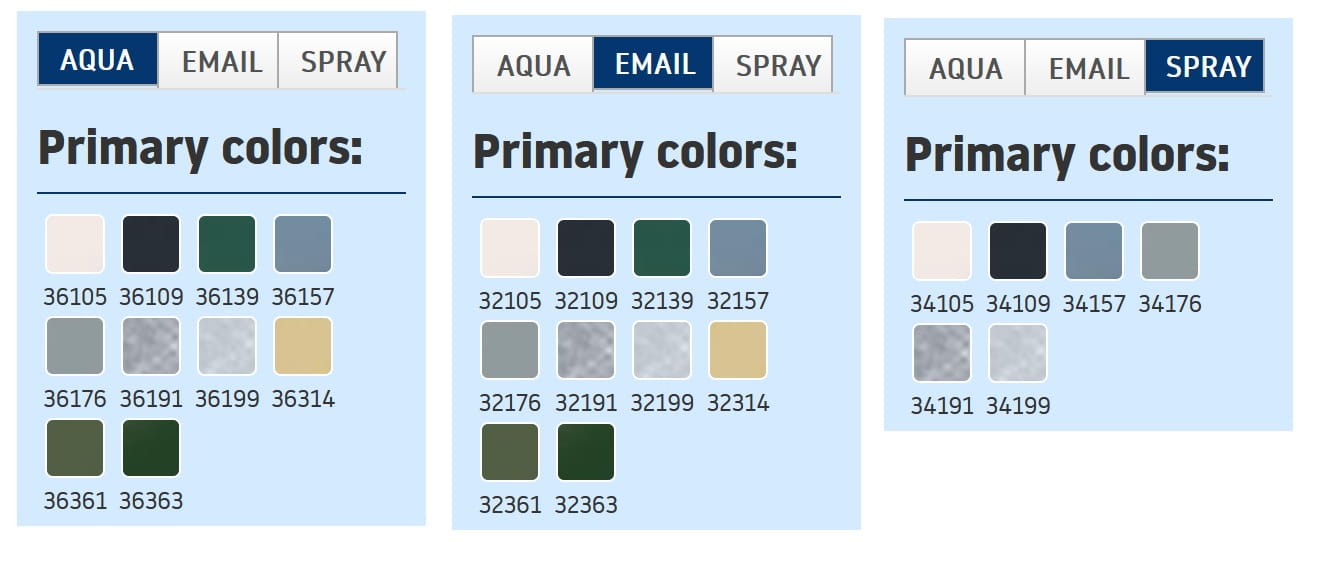Choose blue-gray swatch 32157
The image size is (1331, 579).
[x=738, y=248]
